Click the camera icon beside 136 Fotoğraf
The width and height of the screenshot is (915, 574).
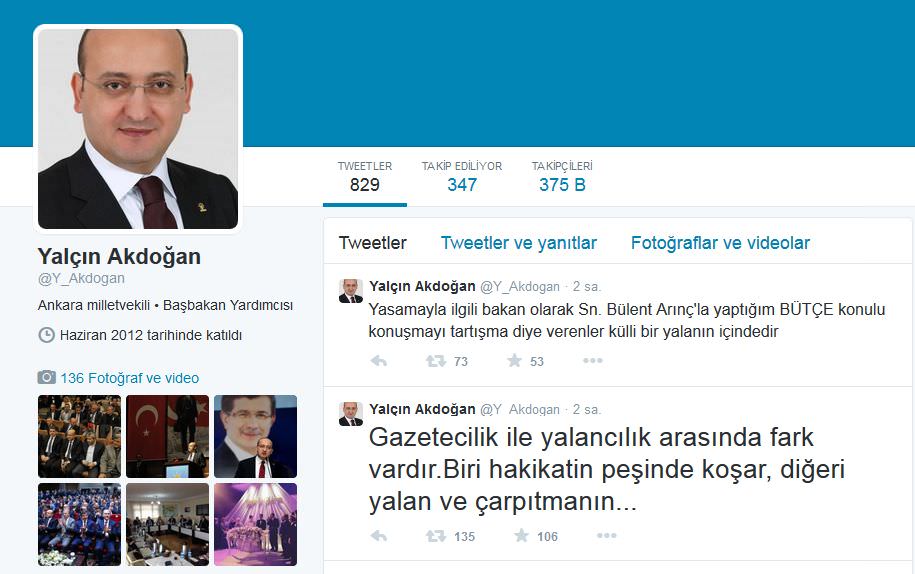pyautogui.click(x=47, y=377)
